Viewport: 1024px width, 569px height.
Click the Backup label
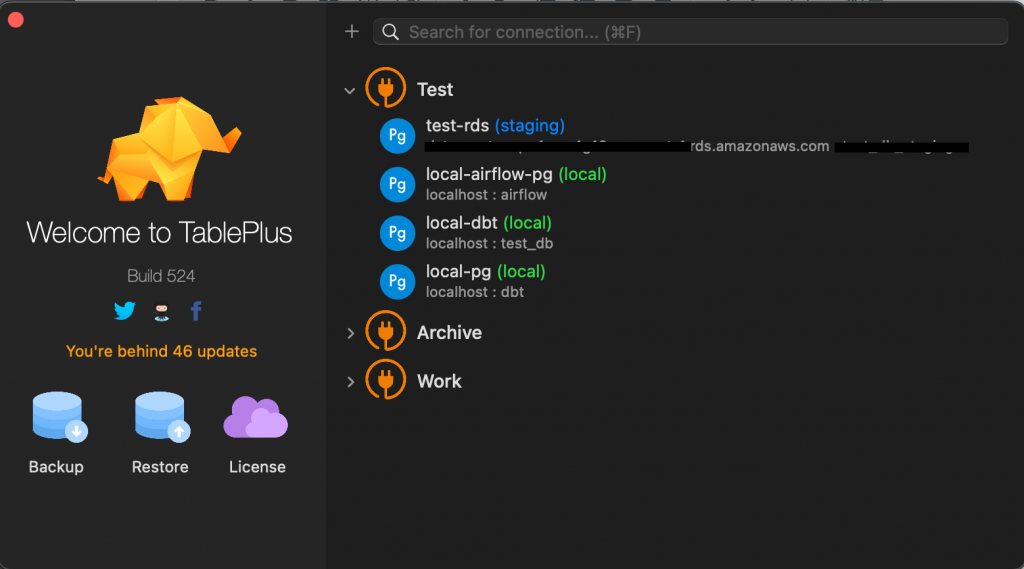pyautogui.click(x=56, y=467)
